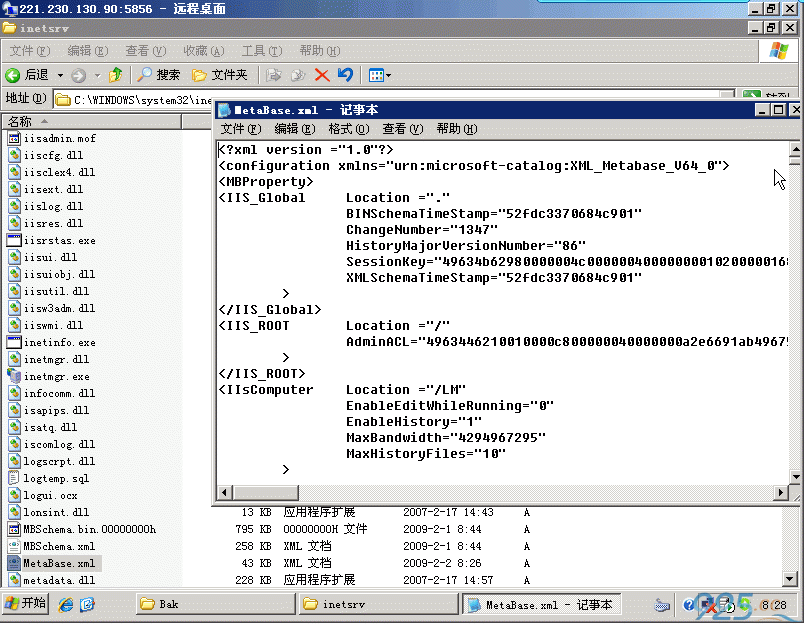Select inetmgr.exe file icon
Image resolution: width=808 pixels, height=627 pixels.
point(14,377)
